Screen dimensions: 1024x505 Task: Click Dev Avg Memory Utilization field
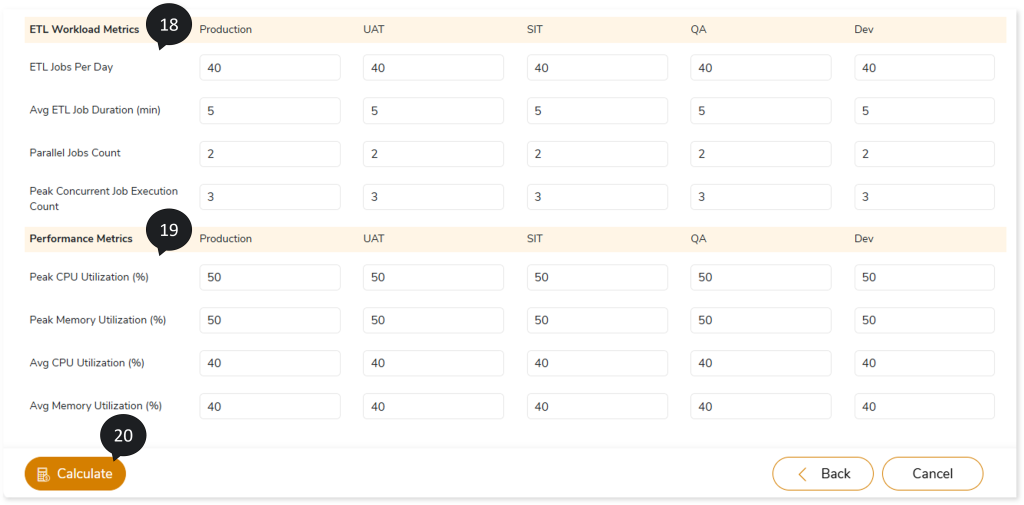pos(925,406)
